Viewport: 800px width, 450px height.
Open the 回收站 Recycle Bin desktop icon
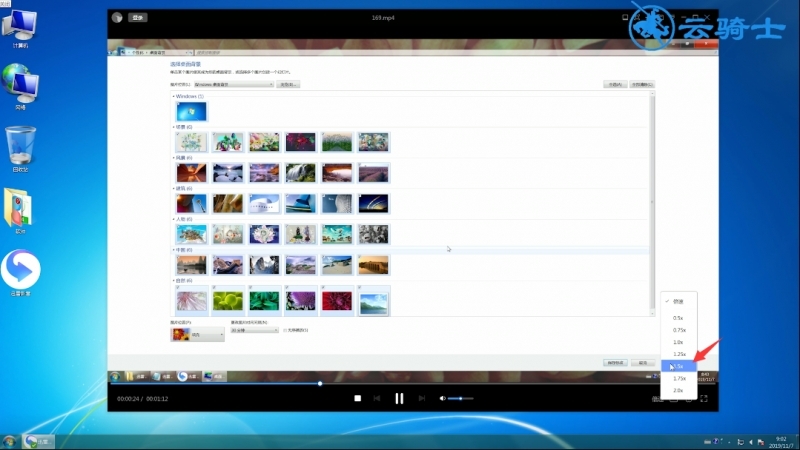(x=20, y=149)
